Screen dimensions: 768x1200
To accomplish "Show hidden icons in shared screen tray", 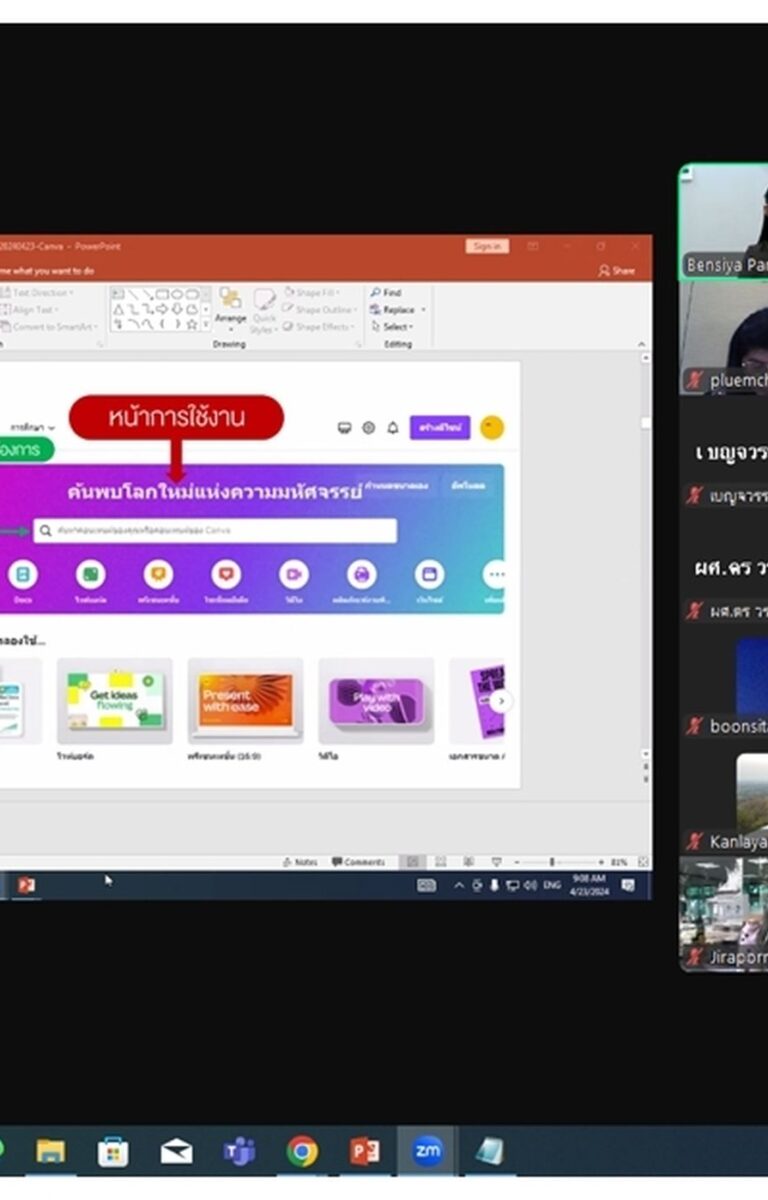I will [459, 885].
